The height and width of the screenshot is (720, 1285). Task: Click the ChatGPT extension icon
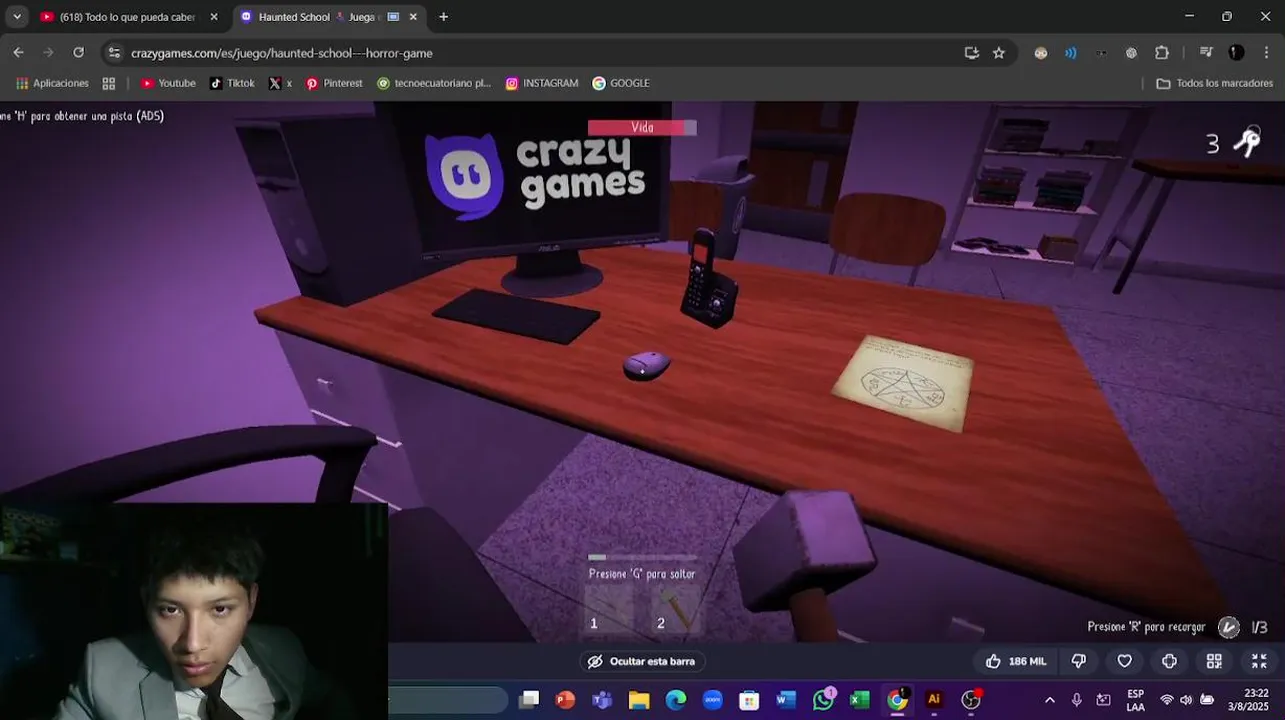[x=1131, y=53]
